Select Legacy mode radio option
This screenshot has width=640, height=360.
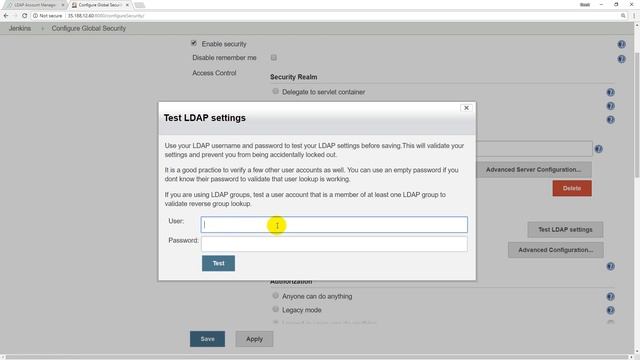[276, 309]
